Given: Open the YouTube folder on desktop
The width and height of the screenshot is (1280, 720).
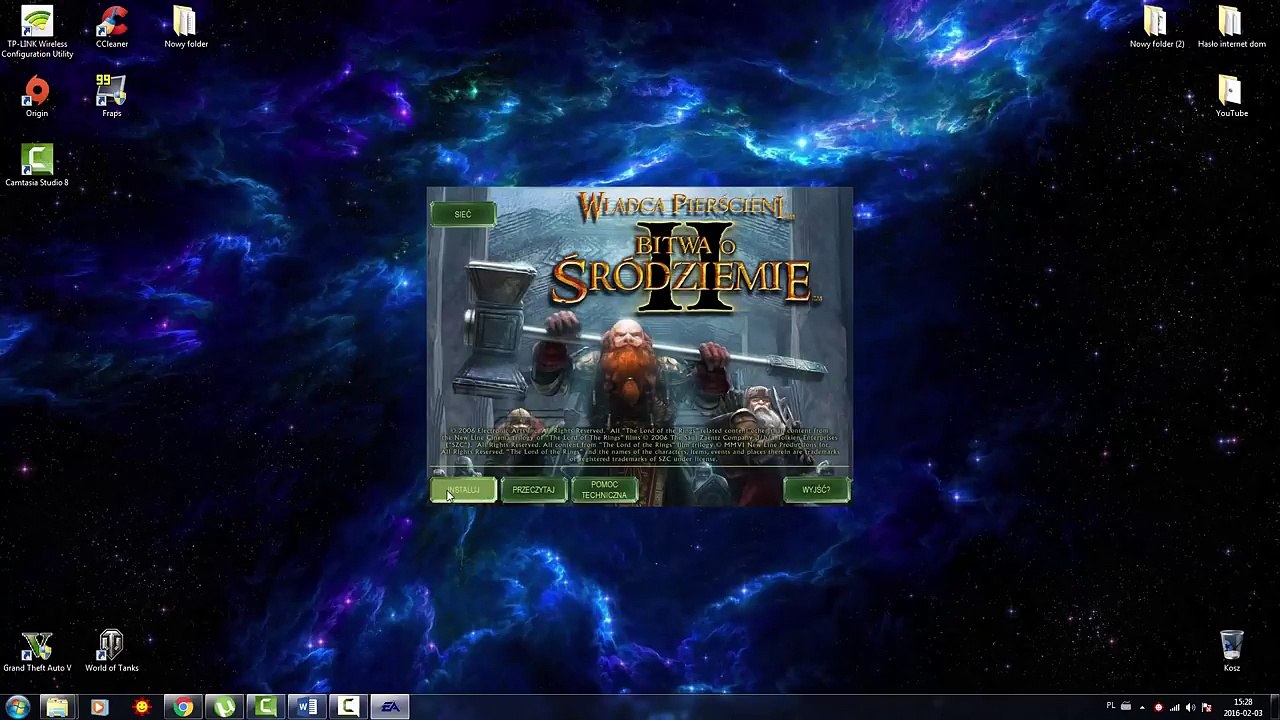Looking at the screenshot, I should coord(1231,97).
